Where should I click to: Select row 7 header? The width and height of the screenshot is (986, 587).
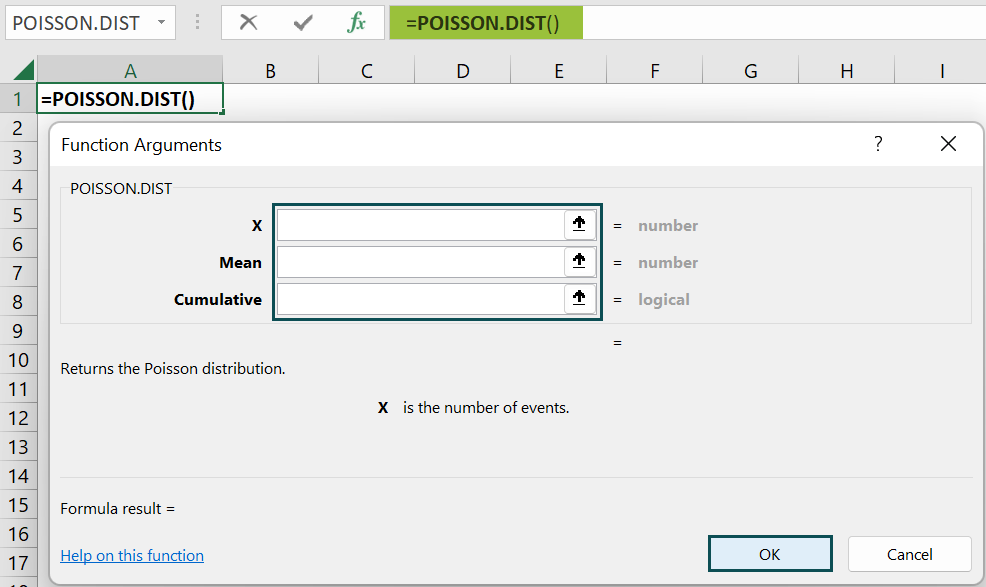(18, 272)
